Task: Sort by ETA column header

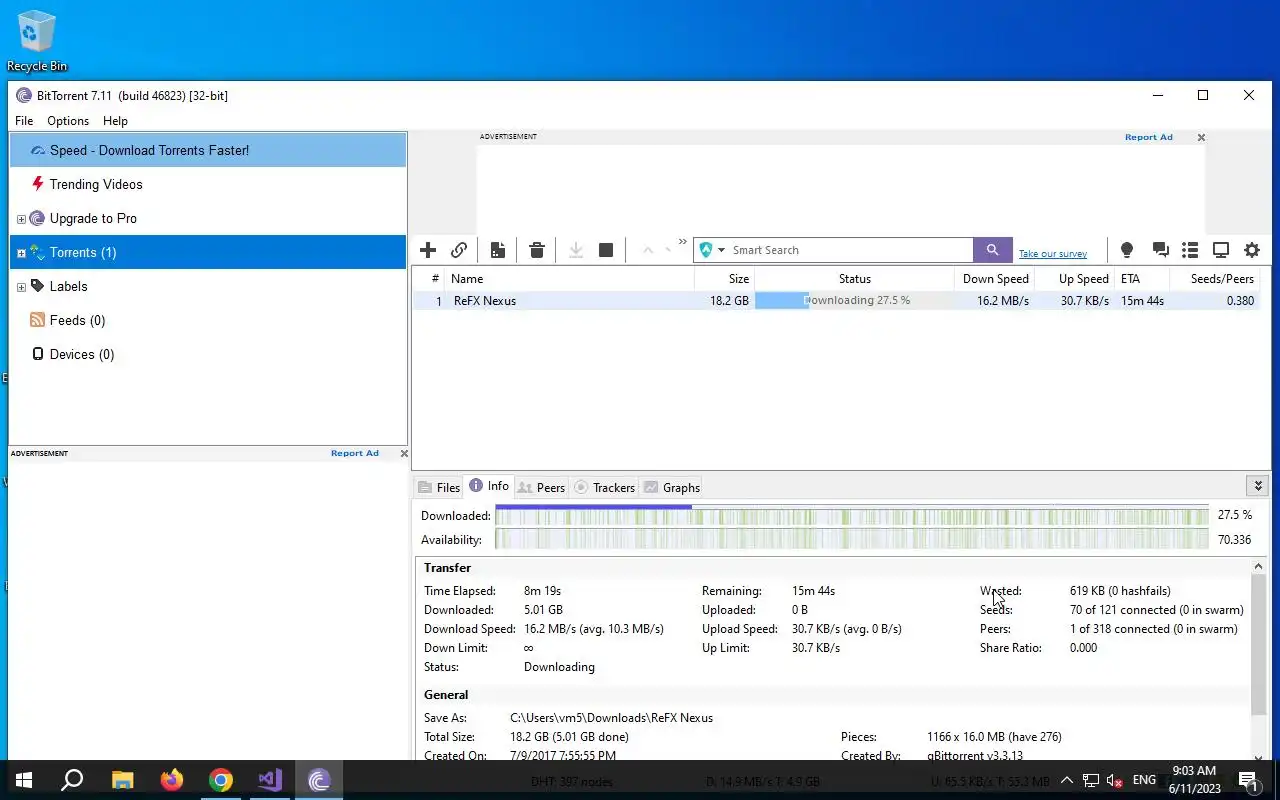Action: [x=1140, y=279]
